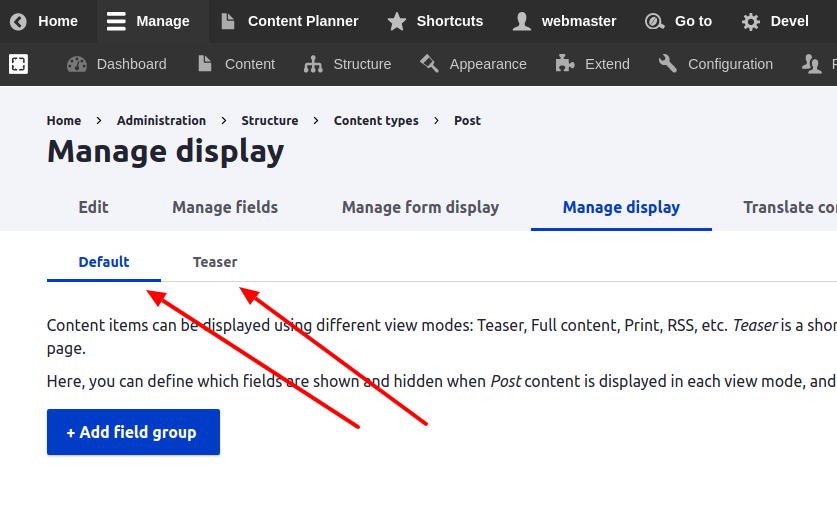Open the Structure admin menu
Image resolution: width=837 pixels, height=506 pixels.
(x=348, y=64)
